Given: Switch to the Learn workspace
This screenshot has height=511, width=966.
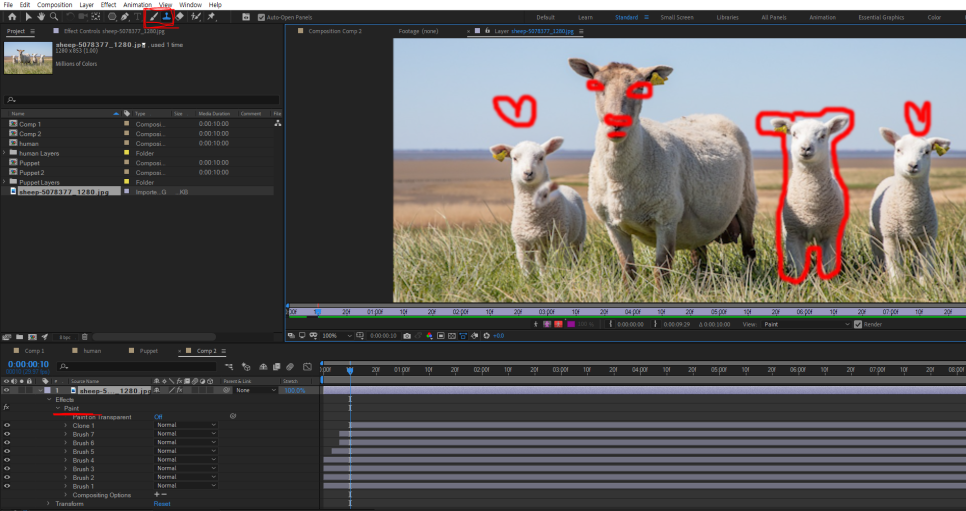Looking at the screenshot, I should (585, 17).
